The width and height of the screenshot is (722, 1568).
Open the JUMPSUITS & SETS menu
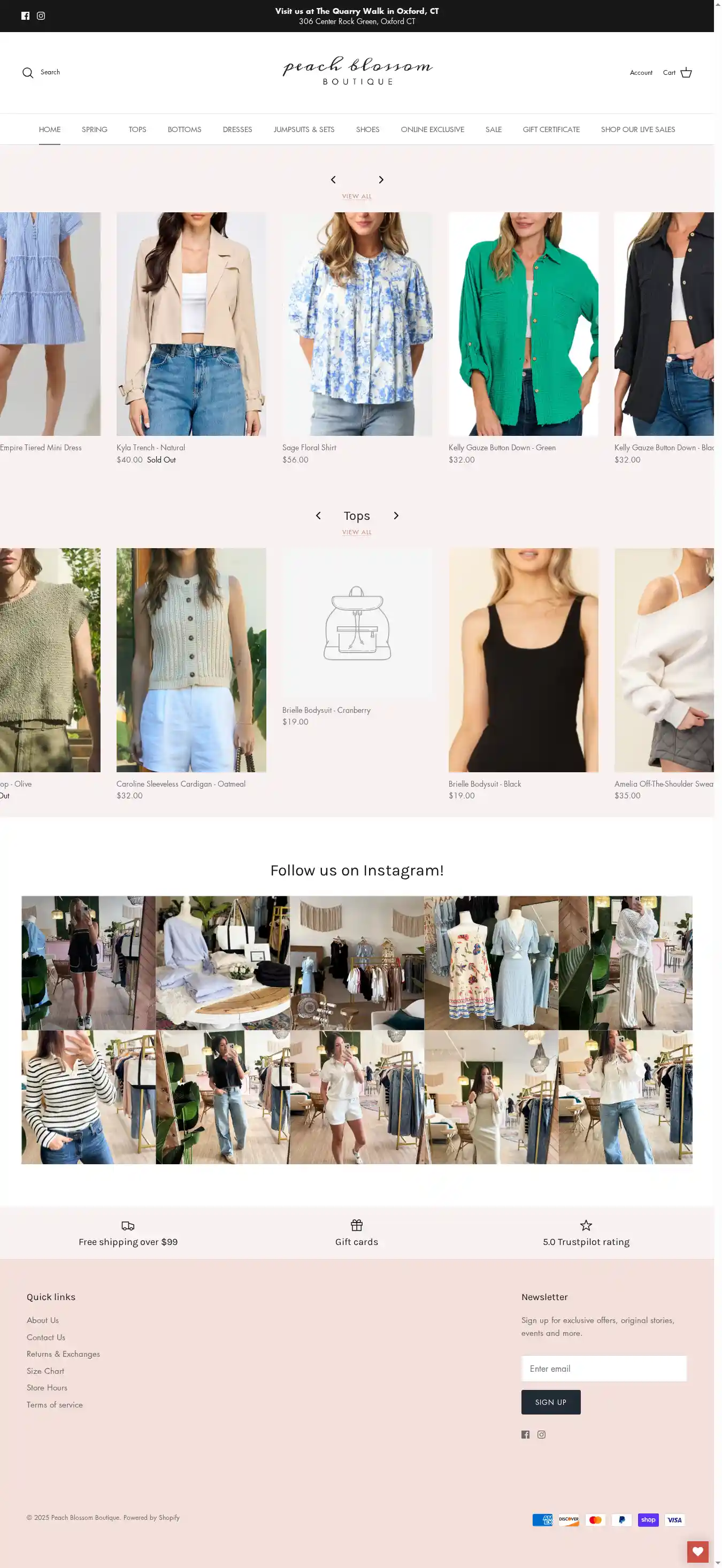(x=304, y=129)
